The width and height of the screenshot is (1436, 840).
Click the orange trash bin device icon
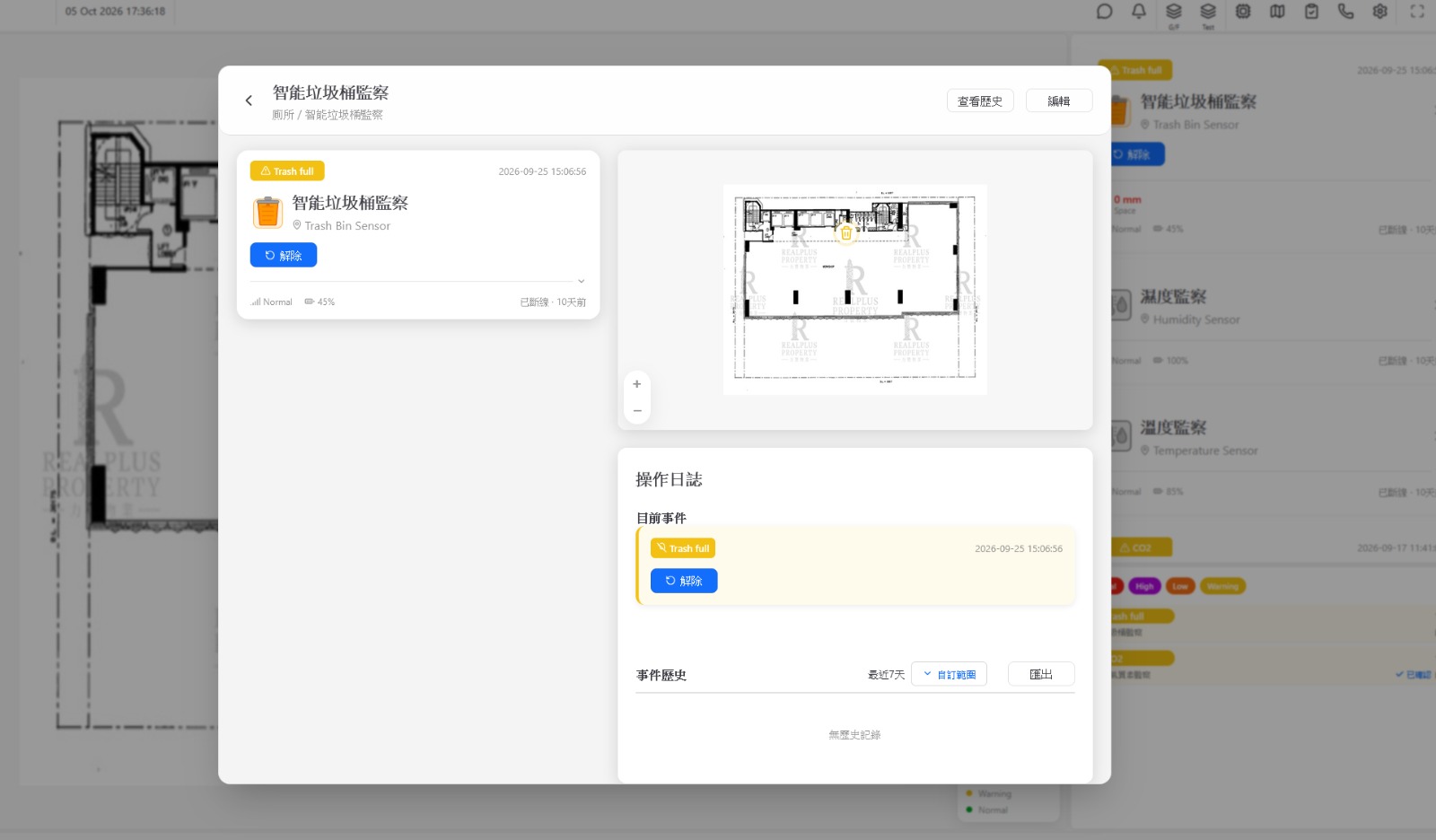pos(267,213)
